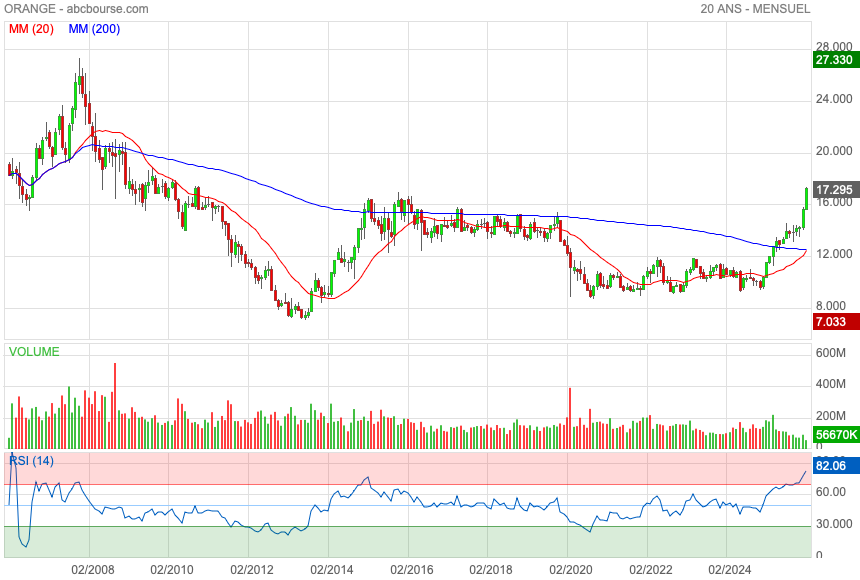Select the RSI (14) indicator label
The height and width of the screenshot is (580, 860).
click(x=32, y=460)
